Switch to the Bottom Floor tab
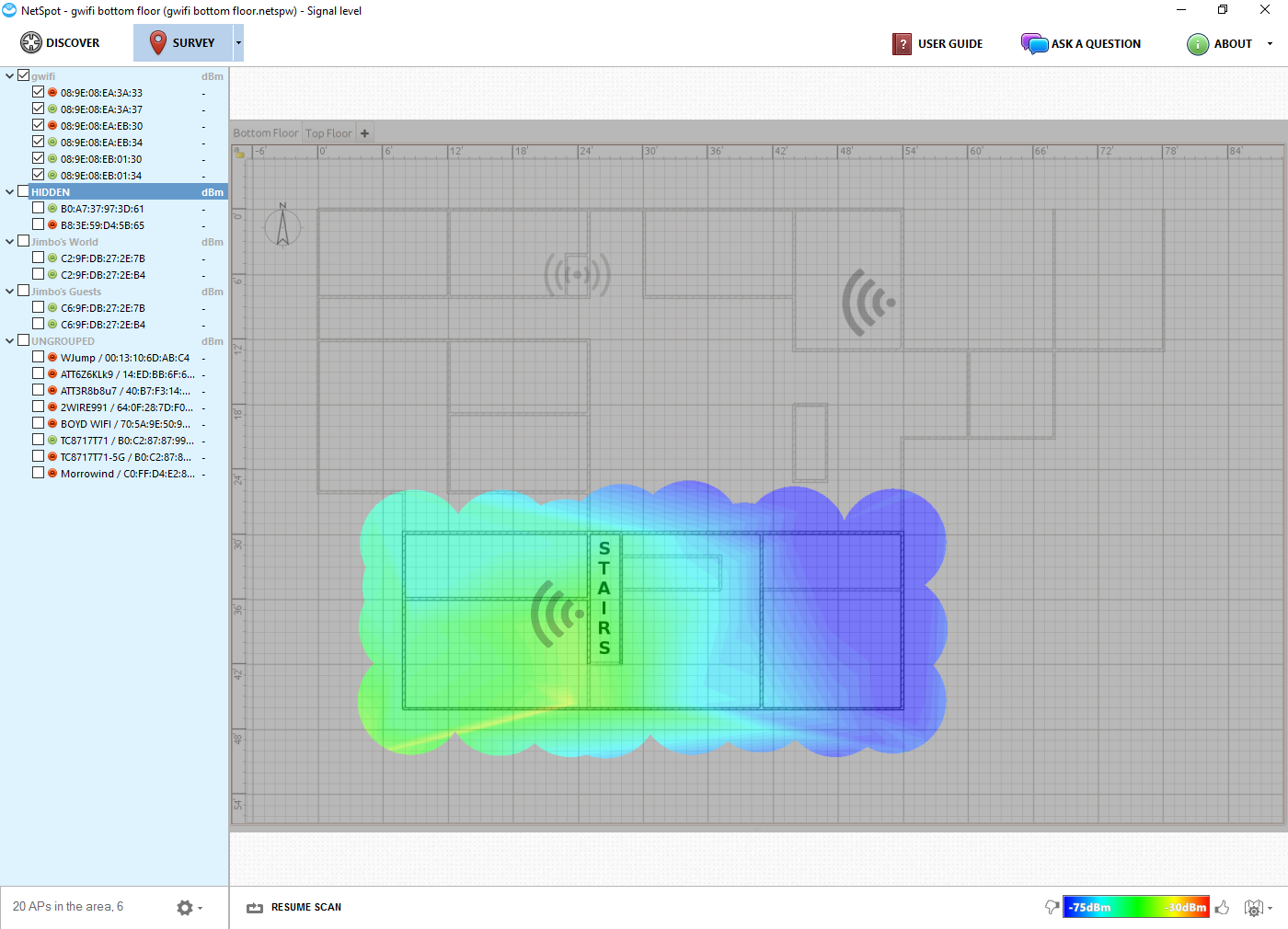 (266, 133)
